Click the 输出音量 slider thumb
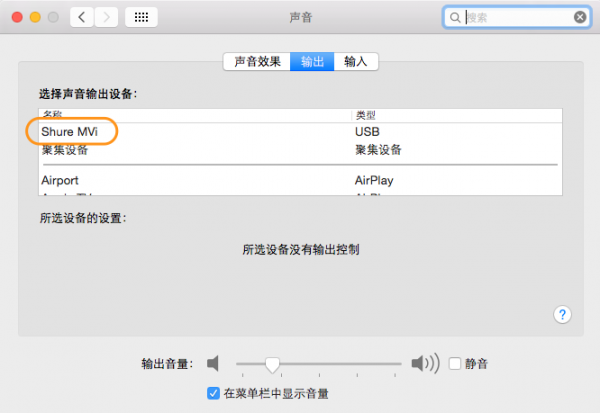Screen dimensions: 600x413 (272, 365)
